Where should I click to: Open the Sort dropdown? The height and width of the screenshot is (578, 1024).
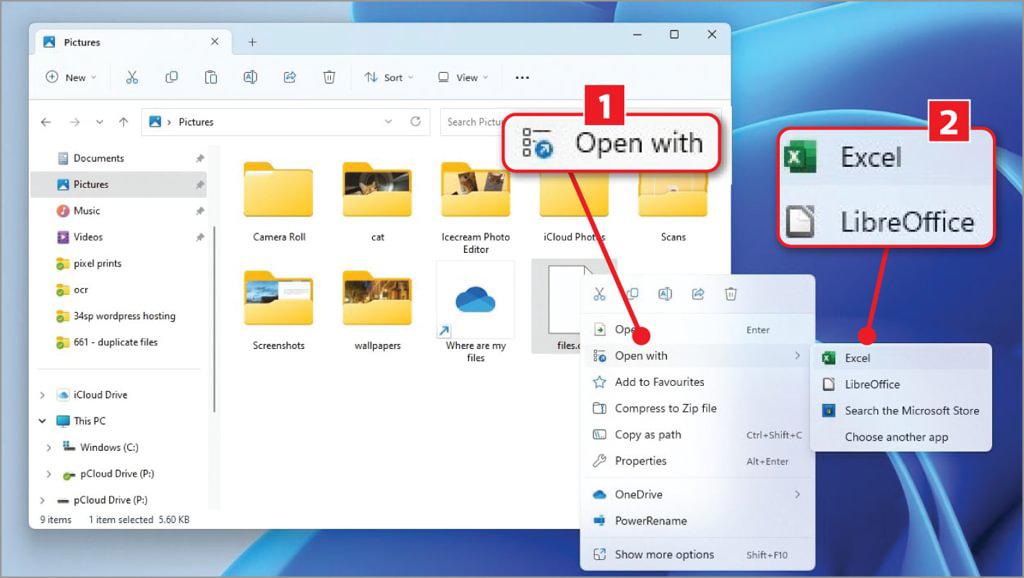(x=389, y=78)
